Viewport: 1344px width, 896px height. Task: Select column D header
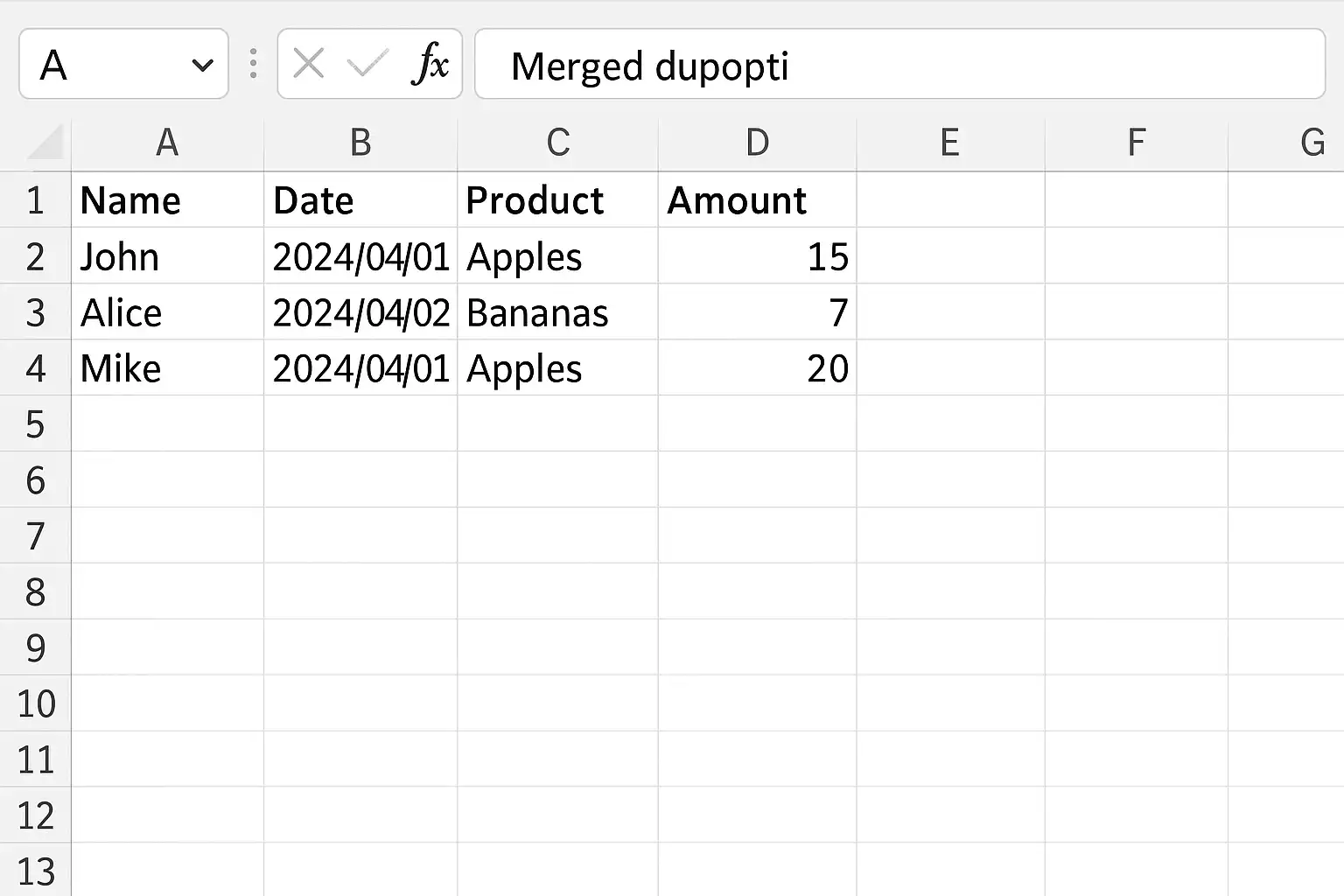pyautogui.click(x=757, y=143)
